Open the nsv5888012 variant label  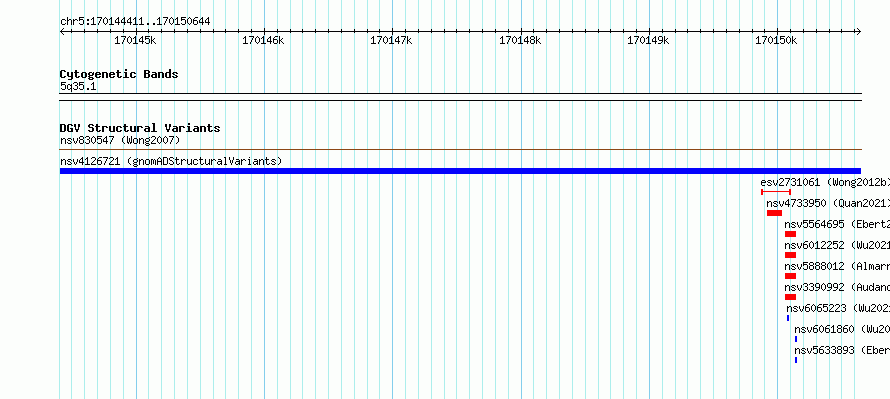[837, 266]
